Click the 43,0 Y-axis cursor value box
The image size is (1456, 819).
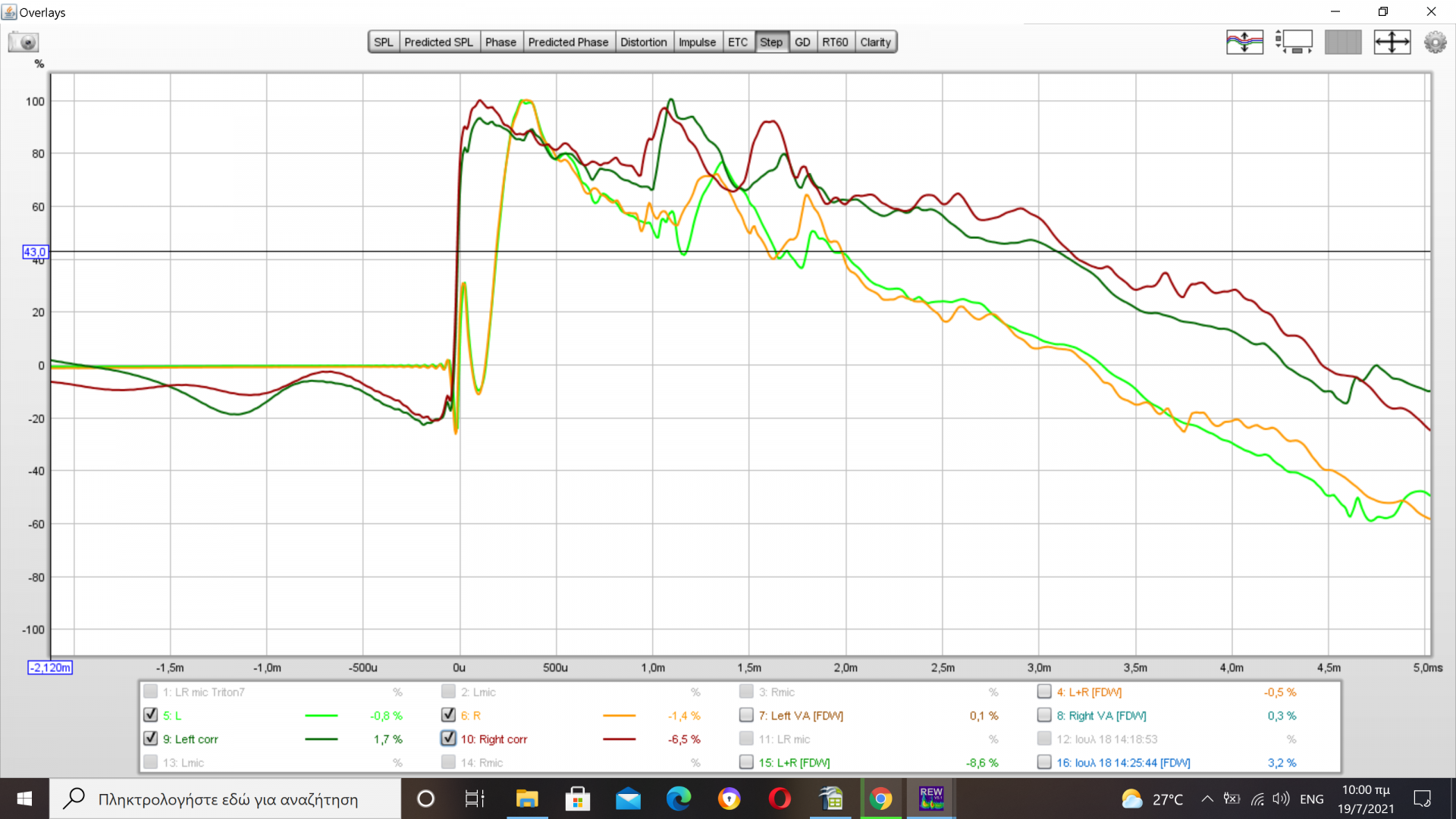(x=35, y=252)
